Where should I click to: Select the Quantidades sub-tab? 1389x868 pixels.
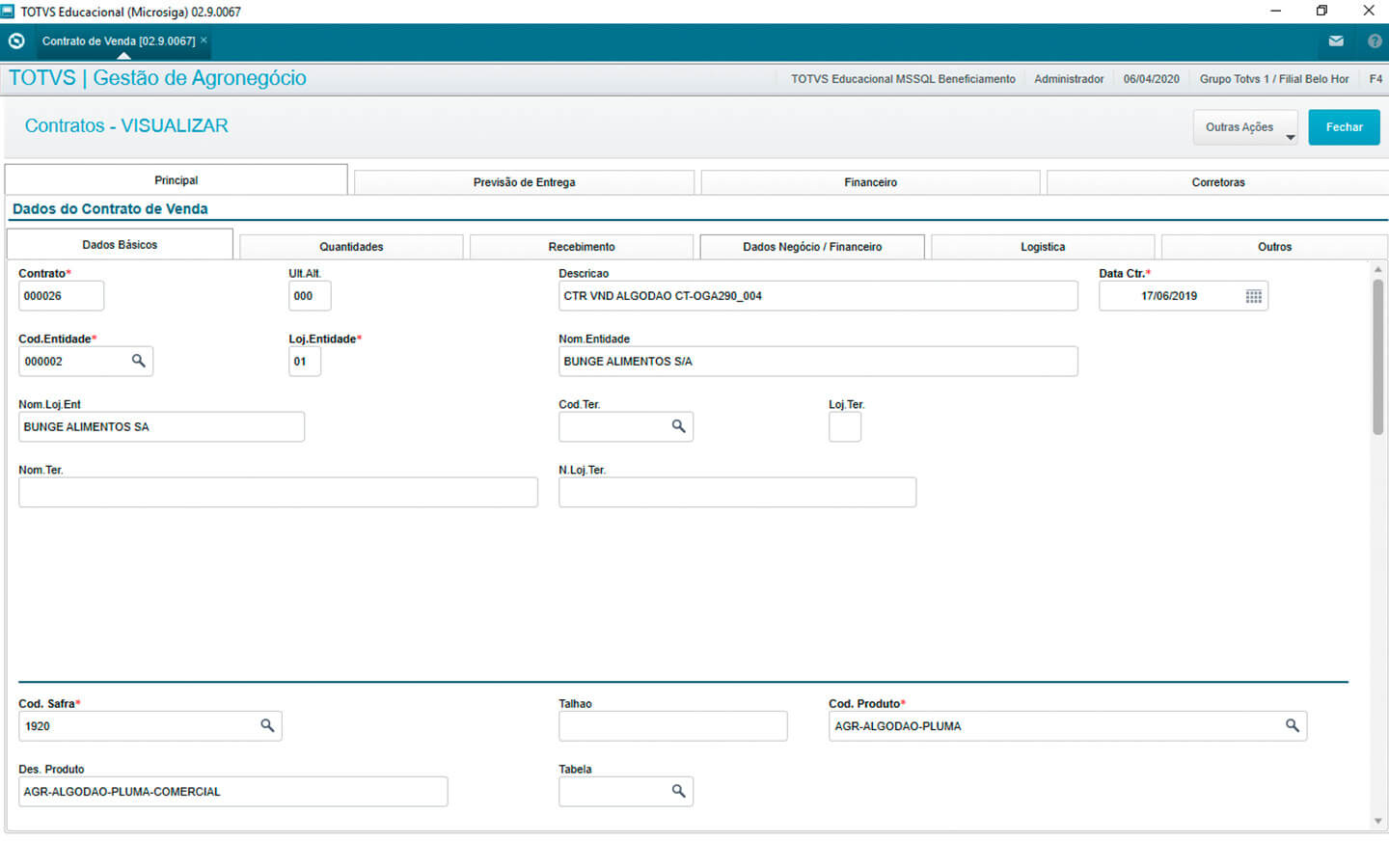pyautogui.click(x=351, y=247)
